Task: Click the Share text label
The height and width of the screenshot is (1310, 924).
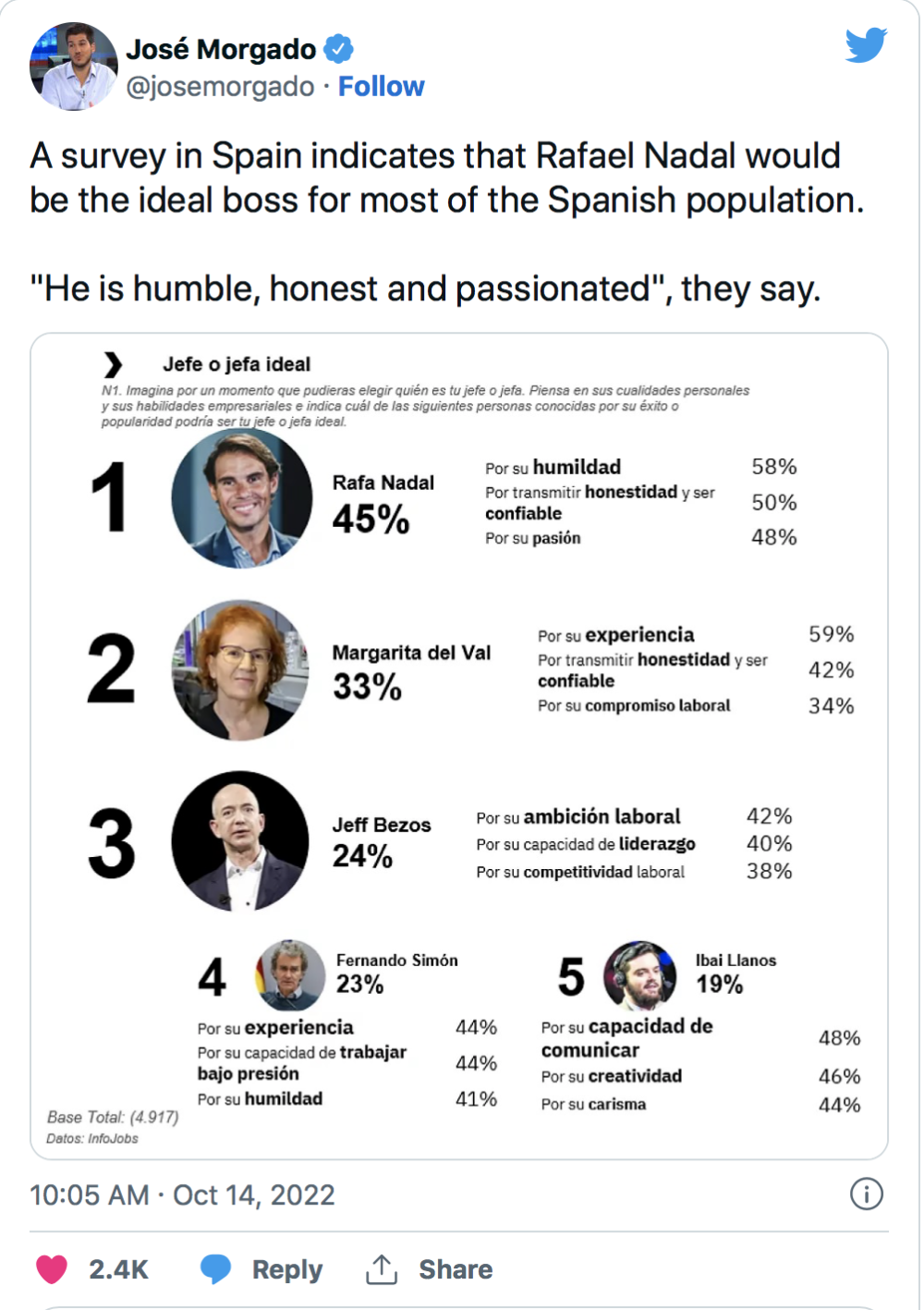Action: click(x=456, y=1269)
